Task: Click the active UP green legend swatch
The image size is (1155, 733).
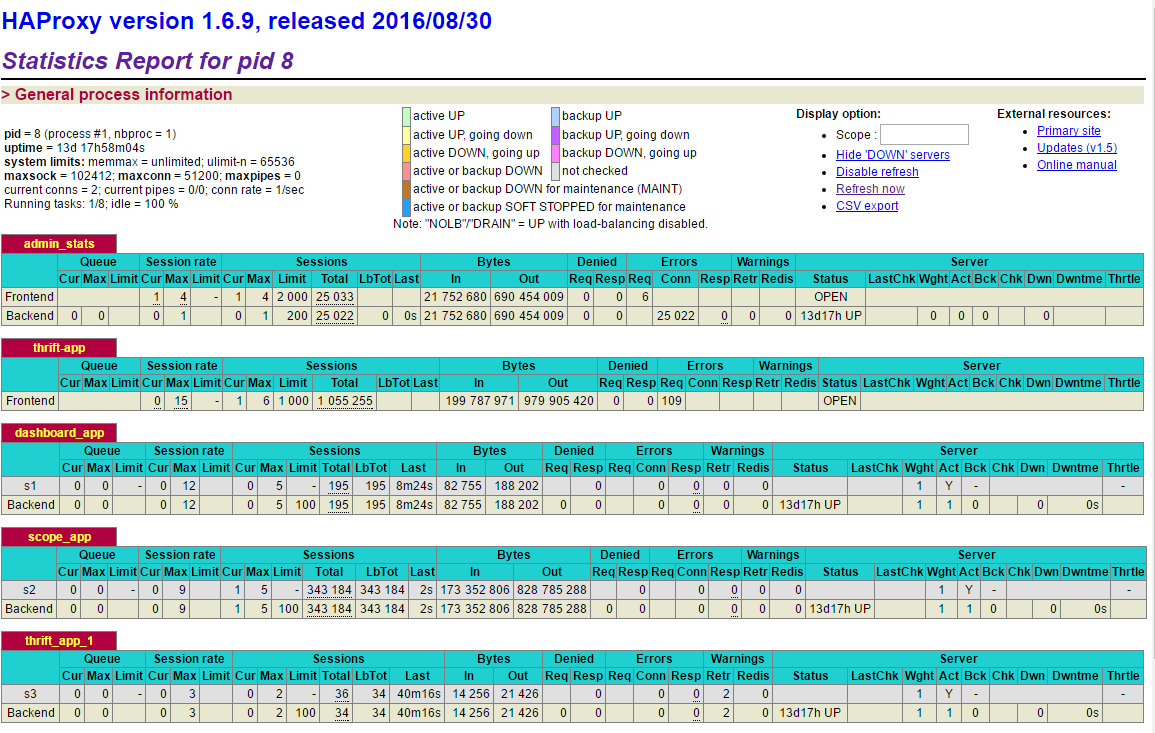Action: (406, 116)
